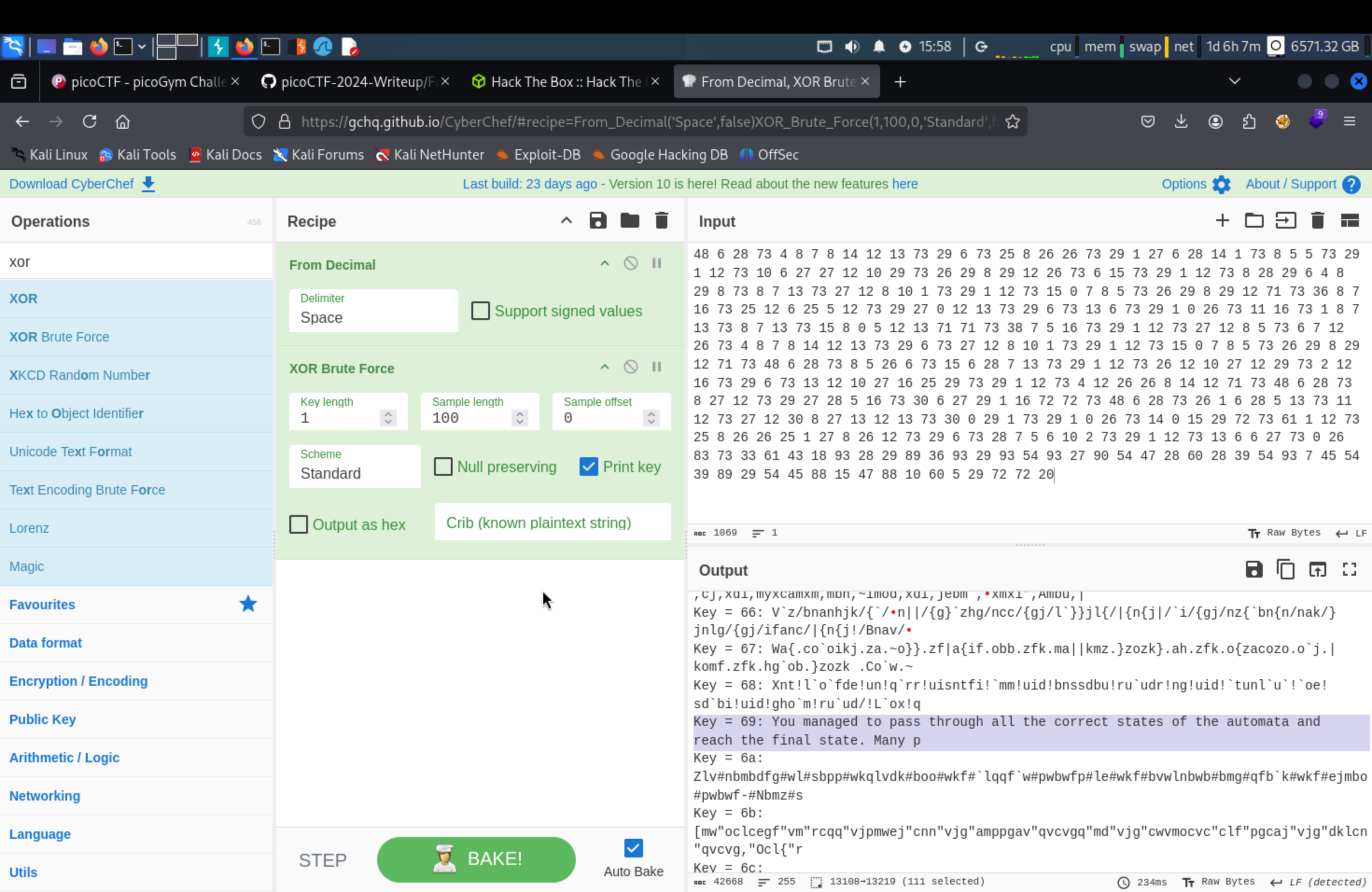Open folder as input
This screenshot has width=1372, height=892.
pos(1254,221)
